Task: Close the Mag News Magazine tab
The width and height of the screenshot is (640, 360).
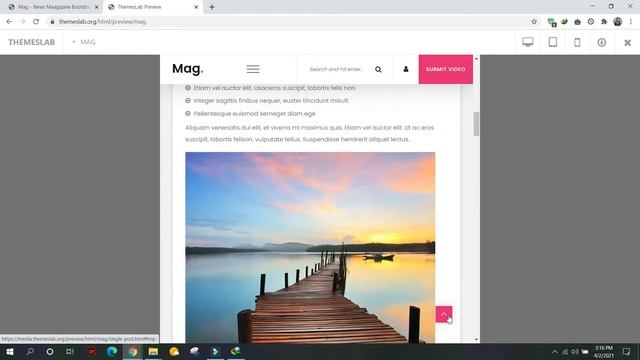Action: click(96, 7)
